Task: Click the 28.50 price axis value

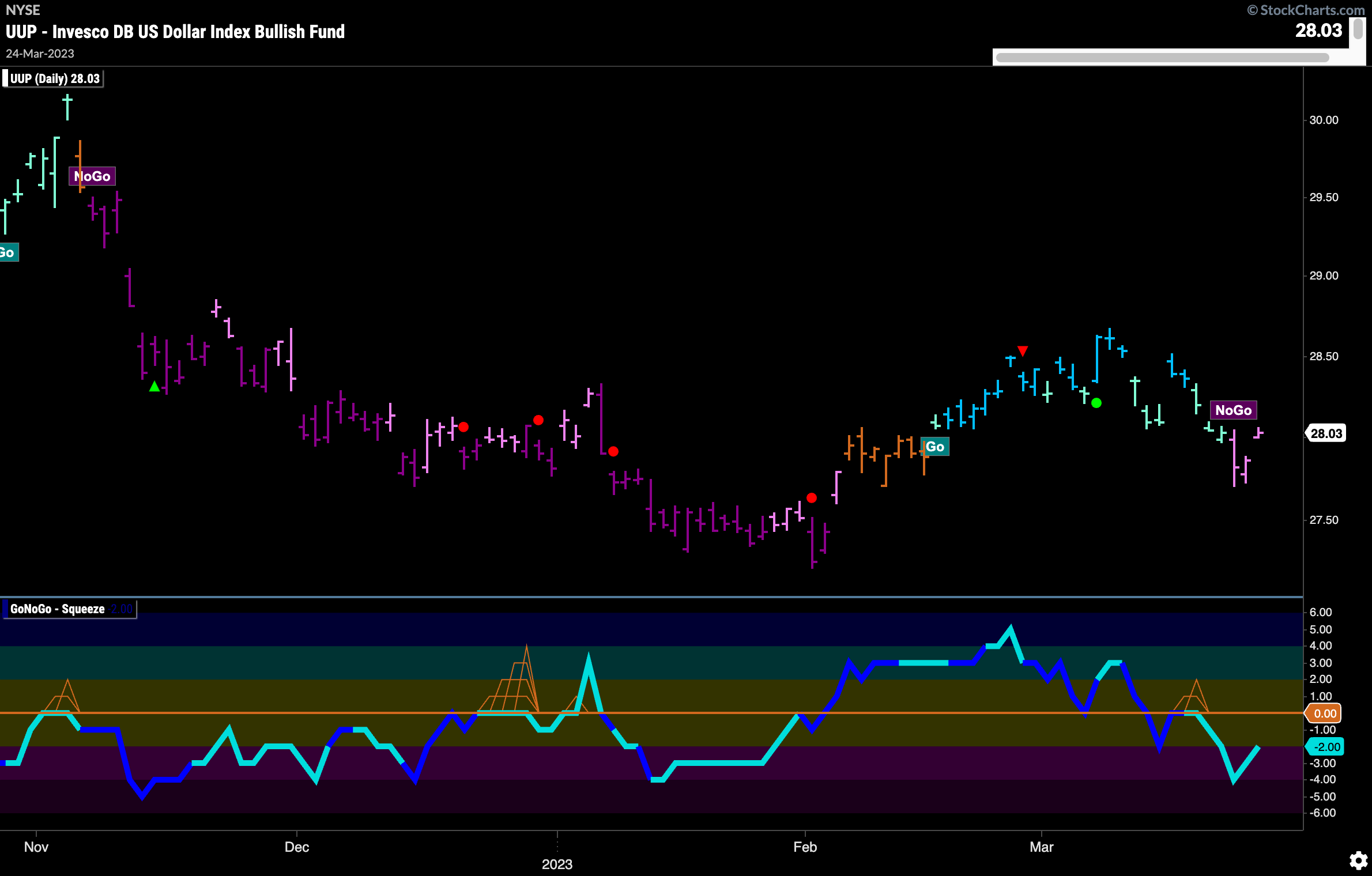Action: [1324, 356]
